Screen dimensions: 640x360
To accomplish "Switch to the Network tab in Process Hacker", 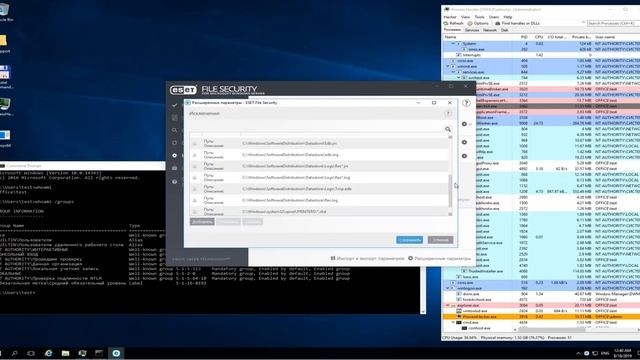I will (490, 30).
